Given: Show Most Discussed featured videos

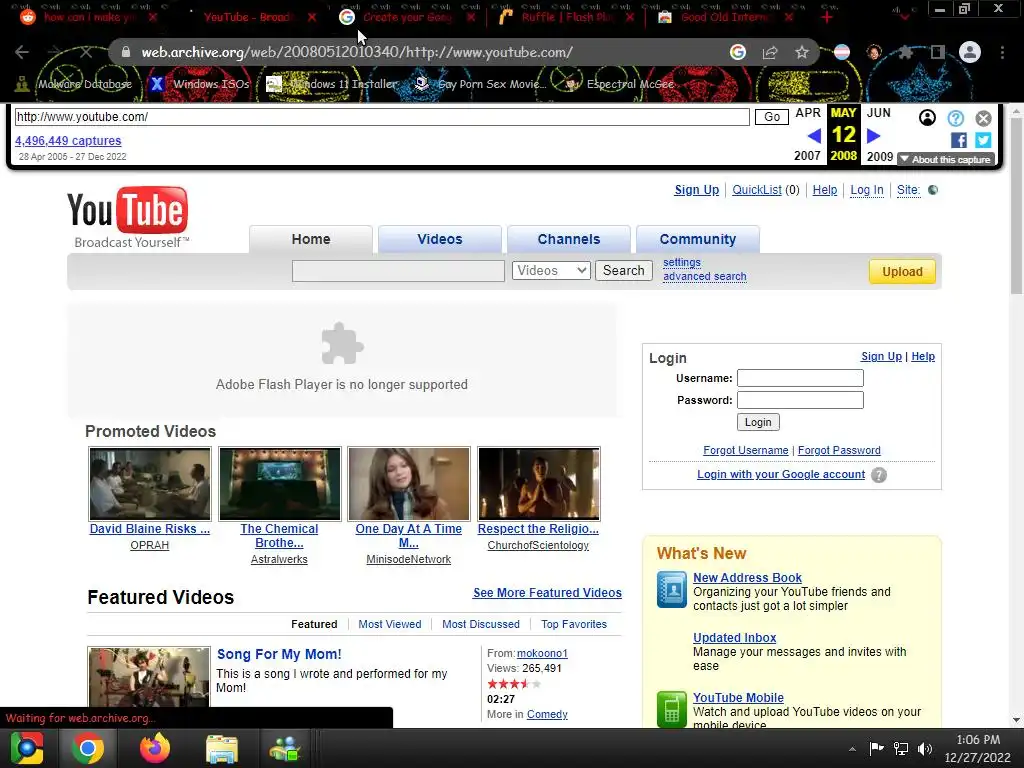Looking at the screenshot, I should pos(481,624).
